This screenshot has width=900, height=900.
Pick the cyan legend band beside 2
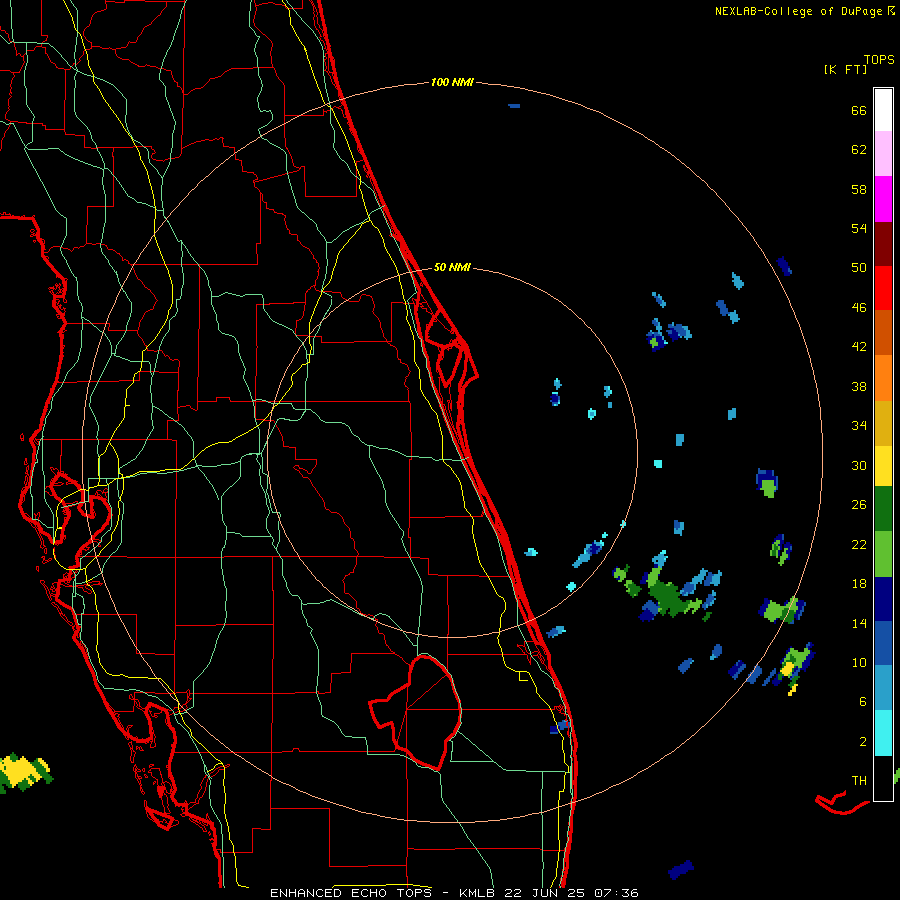tap(883, 733)
